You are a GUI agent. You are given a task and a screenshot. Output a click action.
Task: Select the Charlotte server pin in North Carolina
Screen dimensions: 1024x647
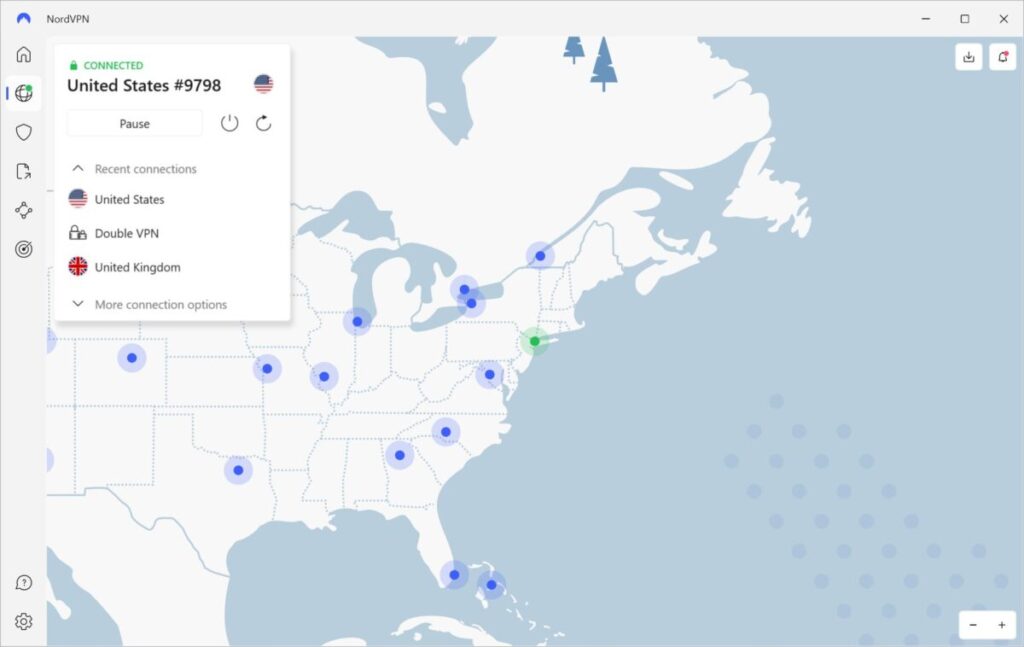click(x=446, y=432)
